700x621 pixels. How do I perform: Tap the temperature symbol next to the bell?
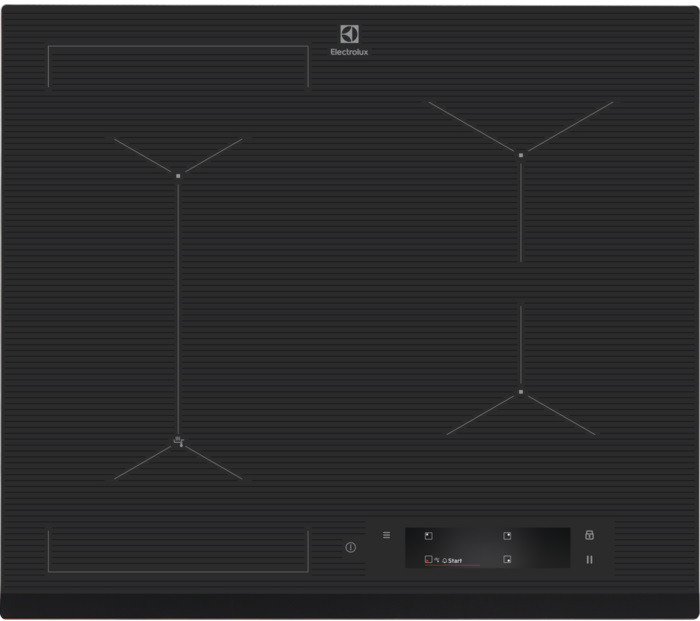pos(437,561)
